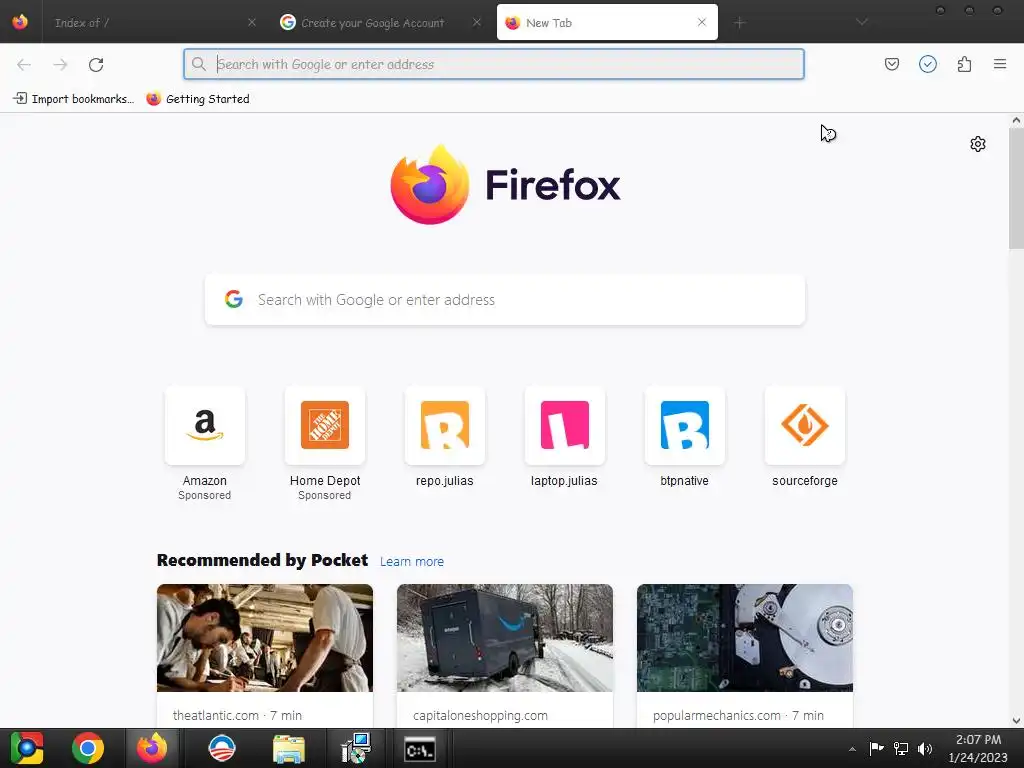Open the Start menu button on taskbar
The width and height of the screenshot is (1024, 768).
(26, 748)
